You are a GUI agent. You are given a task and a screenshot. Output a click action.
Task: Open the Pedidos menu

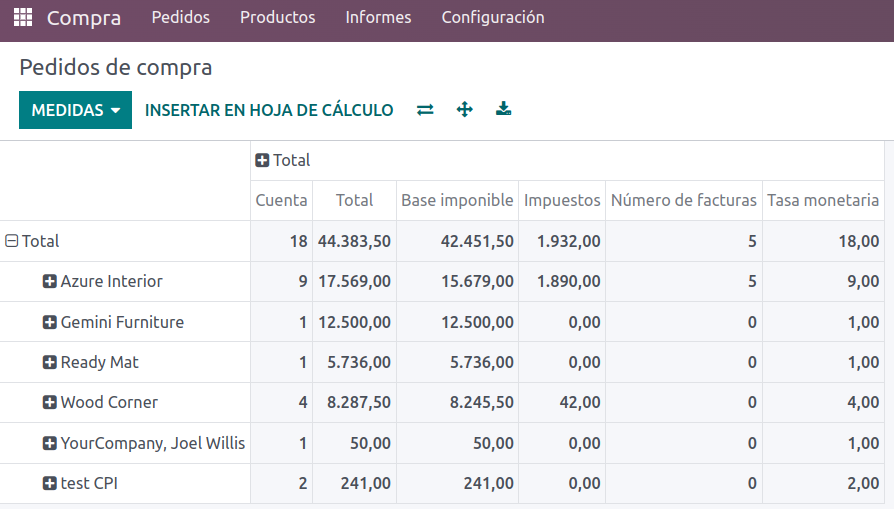(x=181, y=17)
